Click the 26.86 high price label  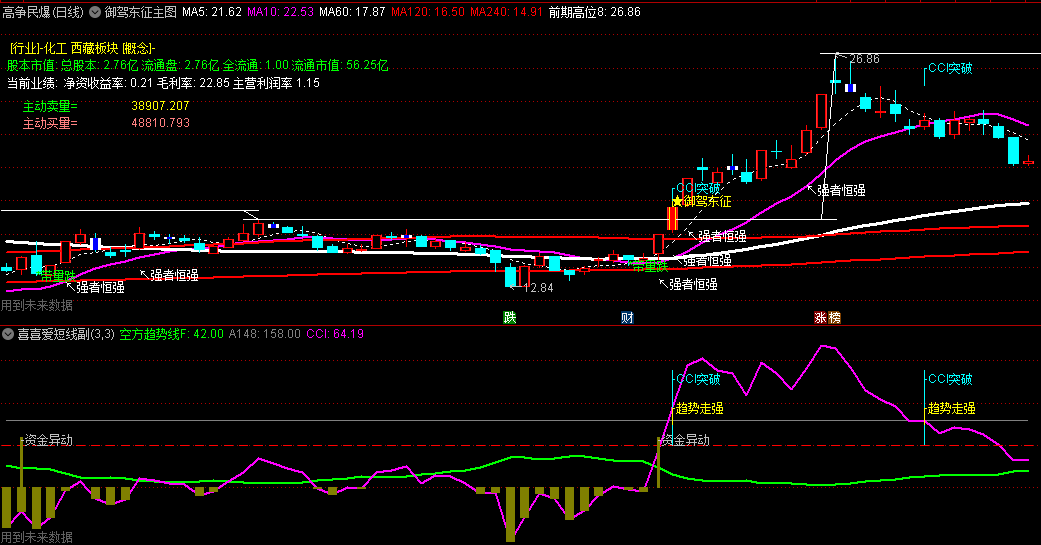(x=864, y=59)
